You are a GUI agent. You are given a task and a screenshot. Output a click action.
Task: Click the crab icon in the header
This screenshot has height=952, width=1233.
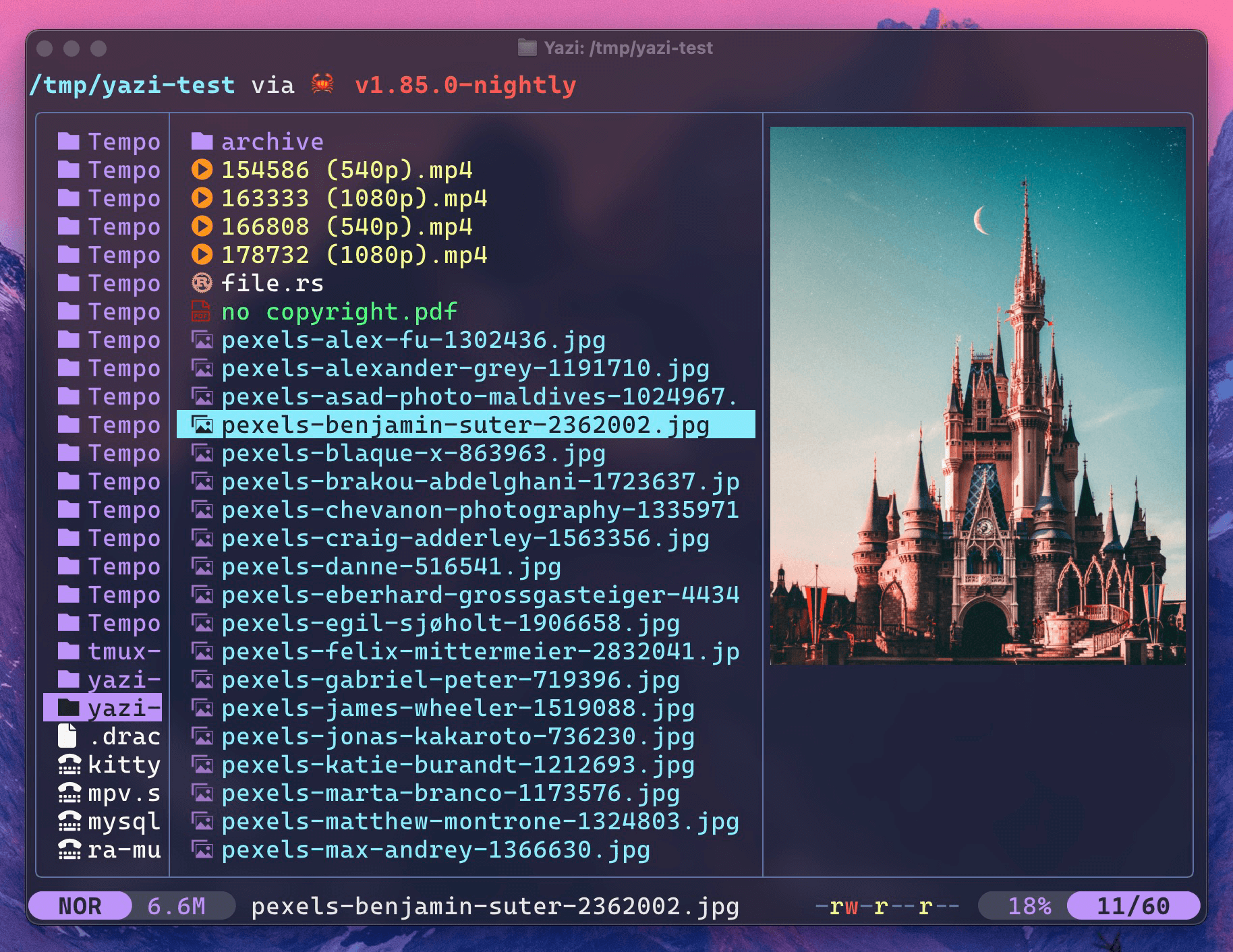tap(322, 85)
